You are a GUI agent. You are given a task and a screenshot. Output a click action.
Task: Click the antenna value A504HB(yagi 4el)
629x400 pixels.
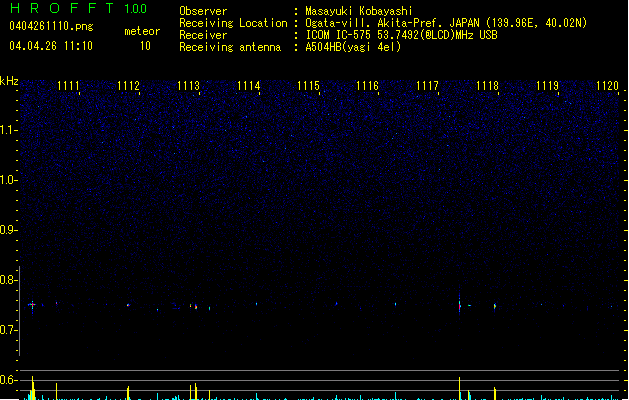click(x=353, y=47)
